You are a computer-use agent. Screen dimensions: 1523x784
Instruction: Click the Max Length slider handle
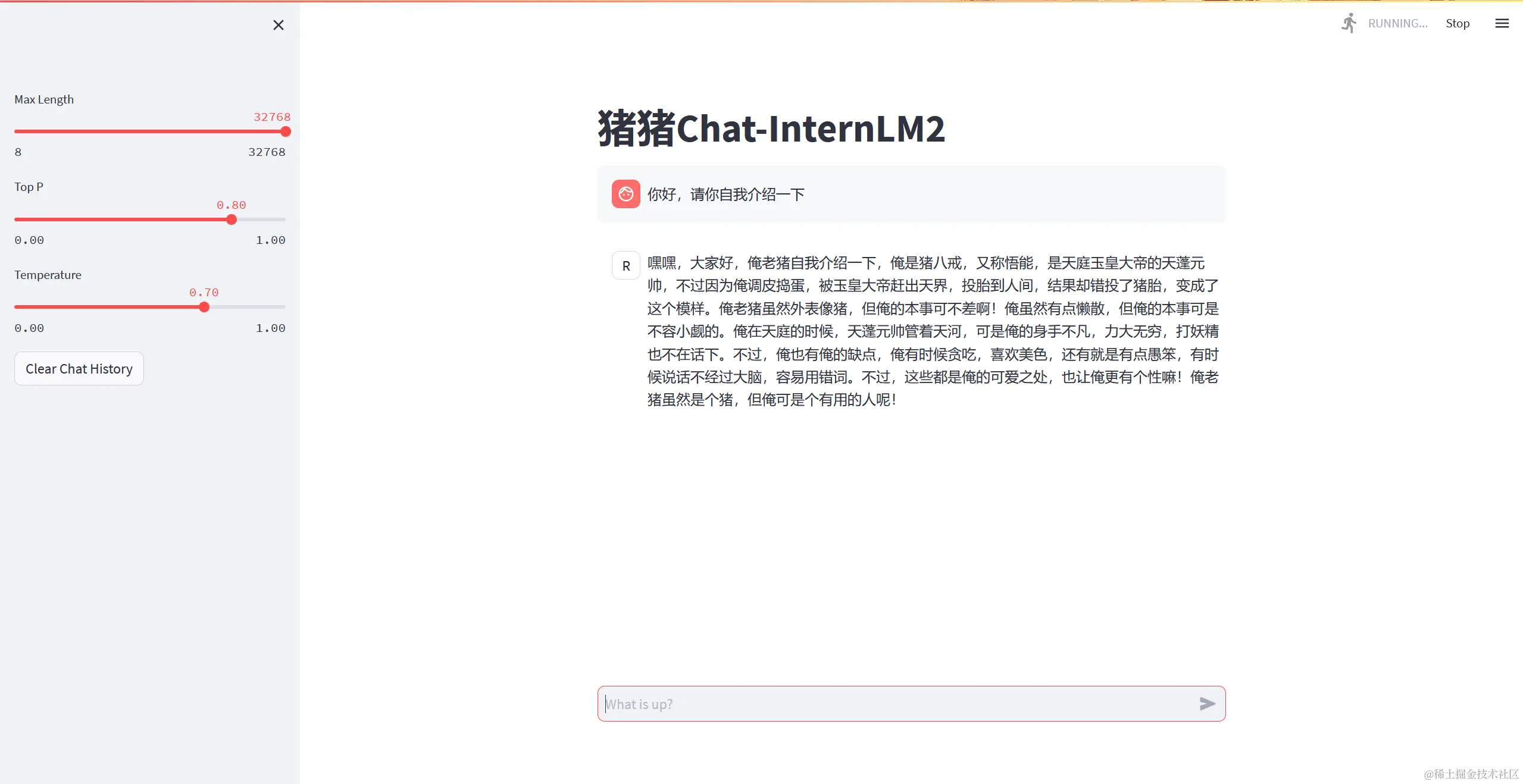(286, 131)
